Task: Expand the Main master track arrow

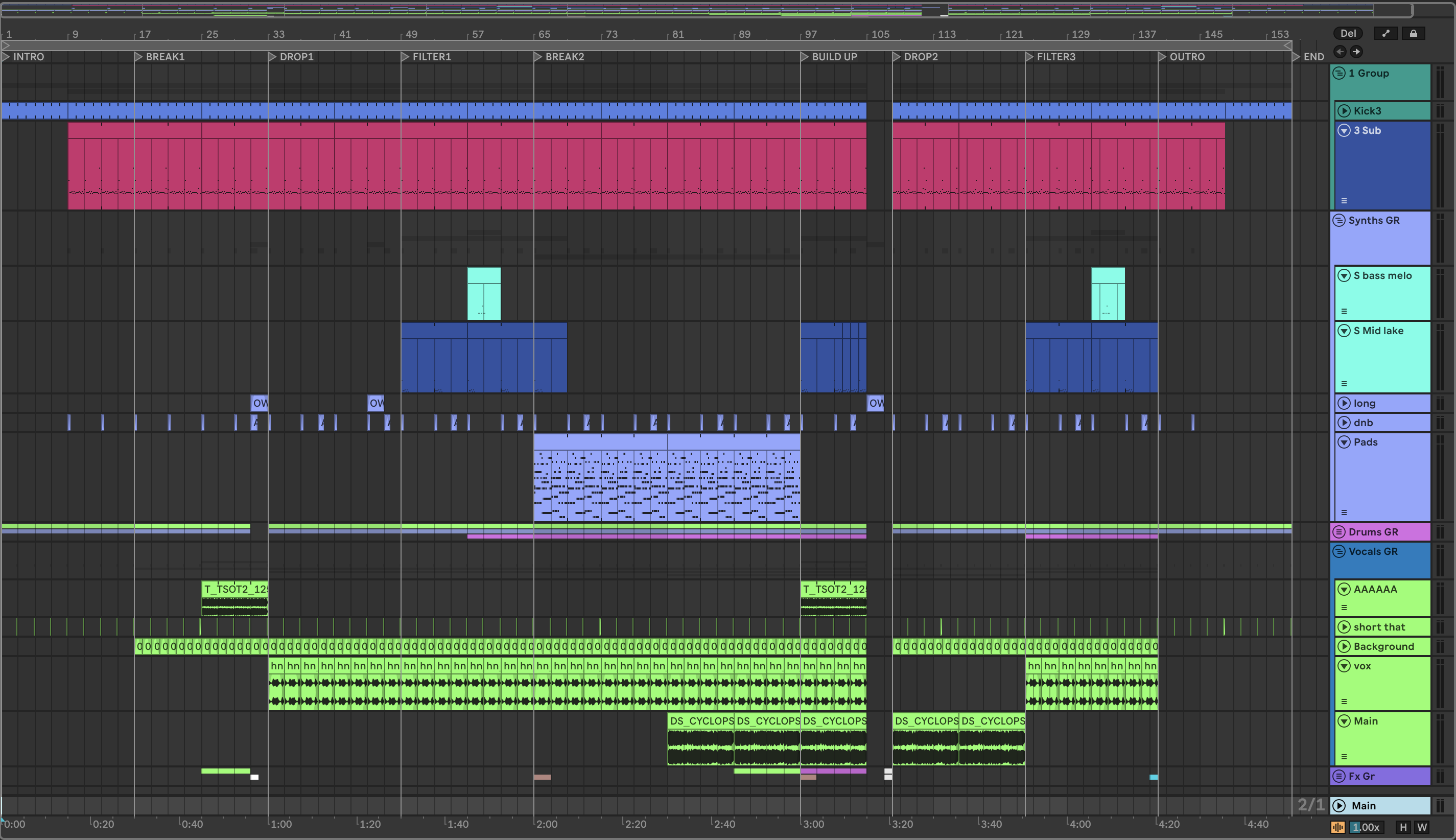Action: 1340,805
